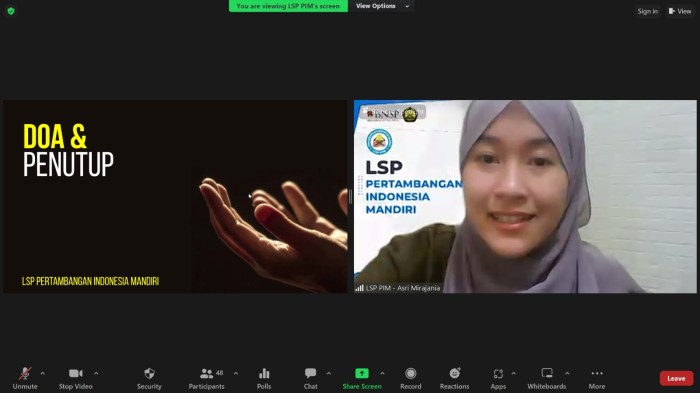
Task: Open the View Options dropdown
Action: pyautogui.click(x=382, y=6)
